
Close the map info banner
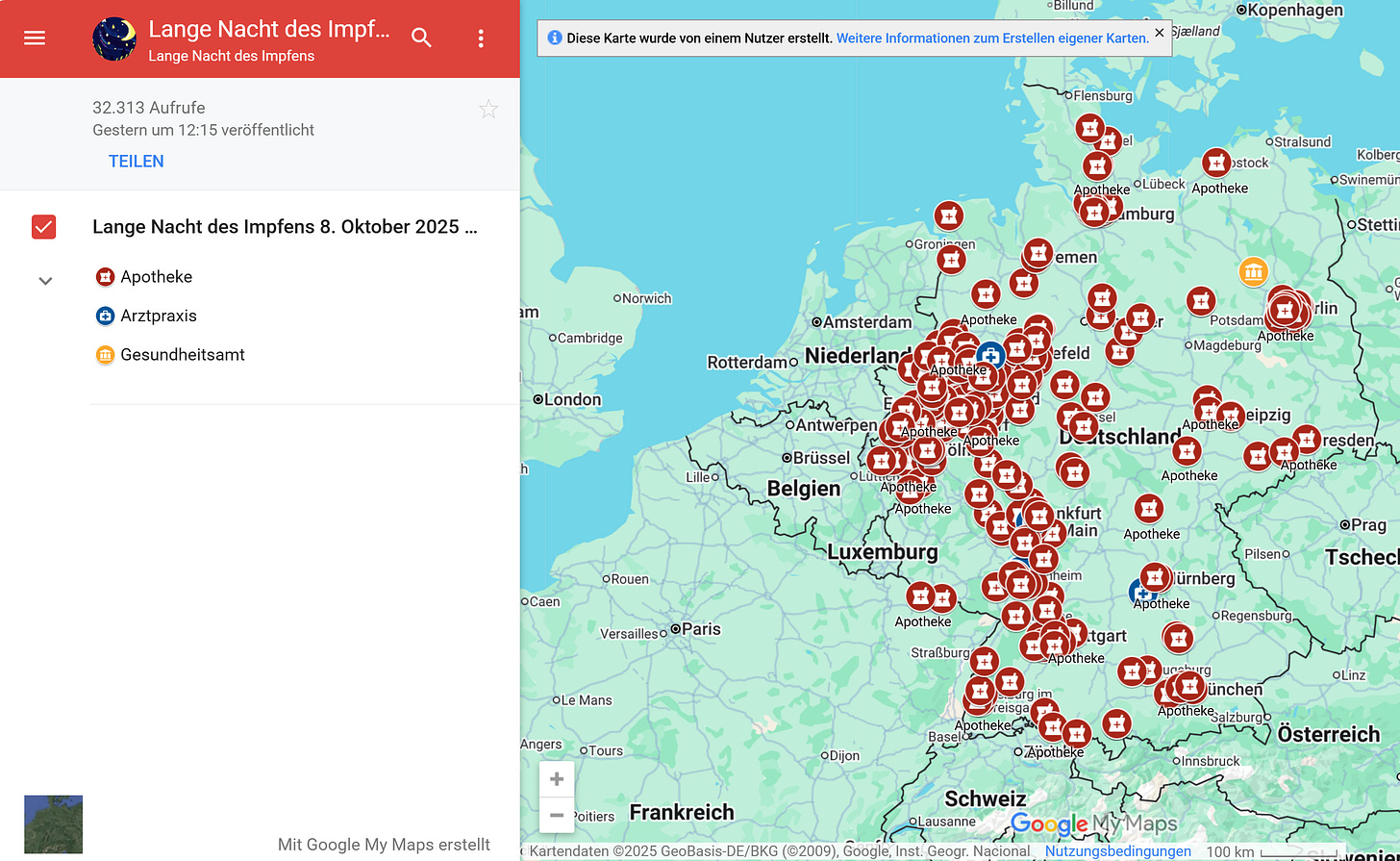click(1159, 33)
